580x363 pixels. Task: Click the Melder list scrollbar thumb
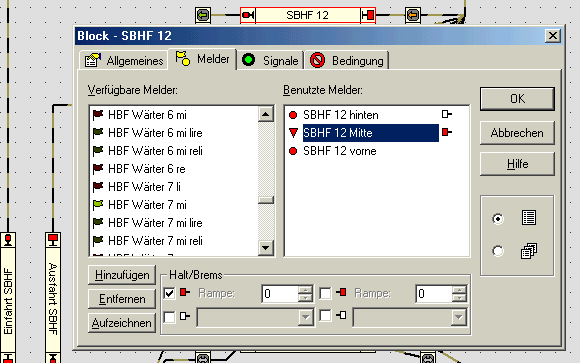tap(266, 200)
